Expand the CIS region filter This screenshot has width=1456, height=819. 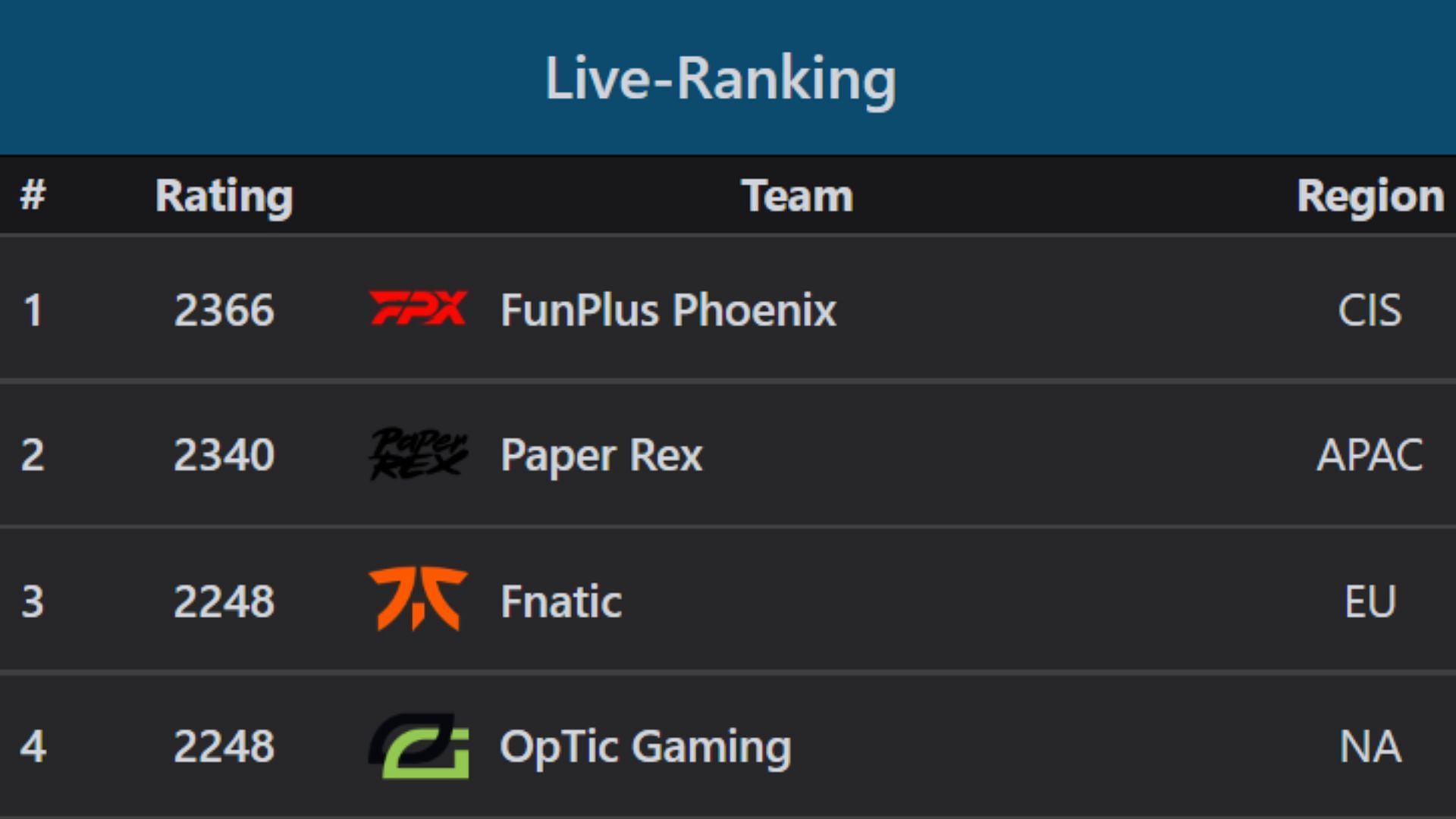pyautogui.click(x=1368, y=309)
